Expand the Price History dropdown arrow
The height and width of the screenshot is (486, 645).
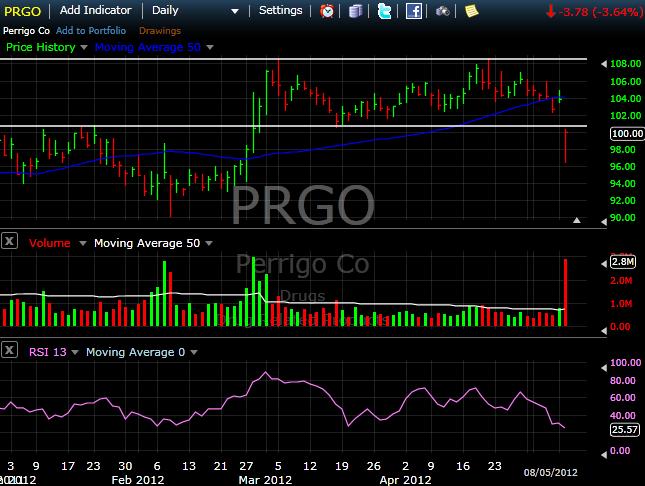[x=84, y=47]
